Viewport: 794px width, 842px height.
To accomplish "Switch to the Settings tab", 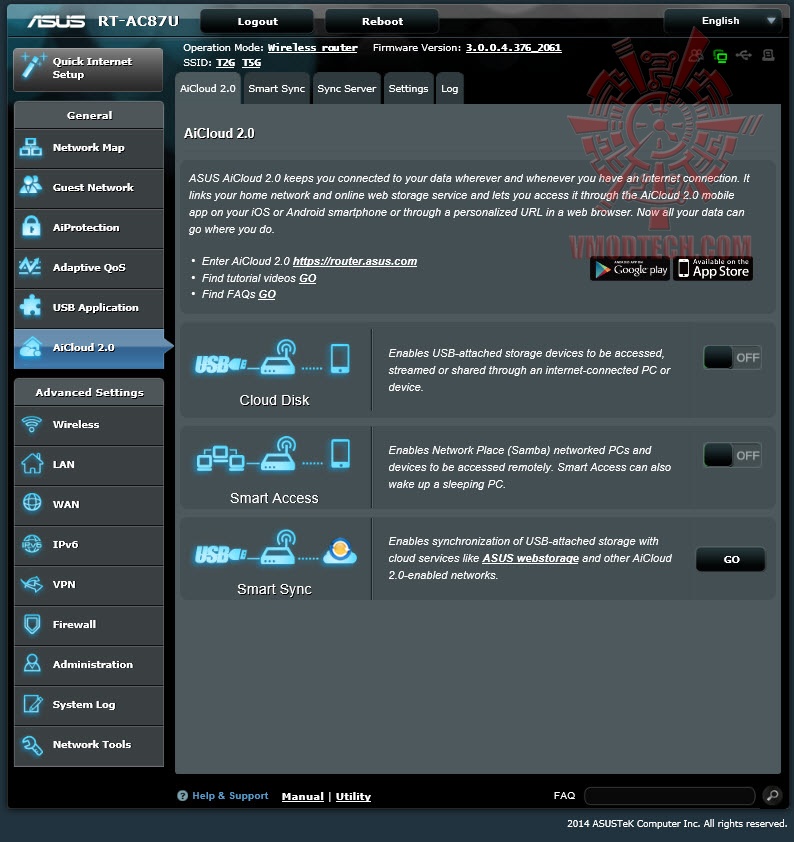I will [x=409, y=89].
